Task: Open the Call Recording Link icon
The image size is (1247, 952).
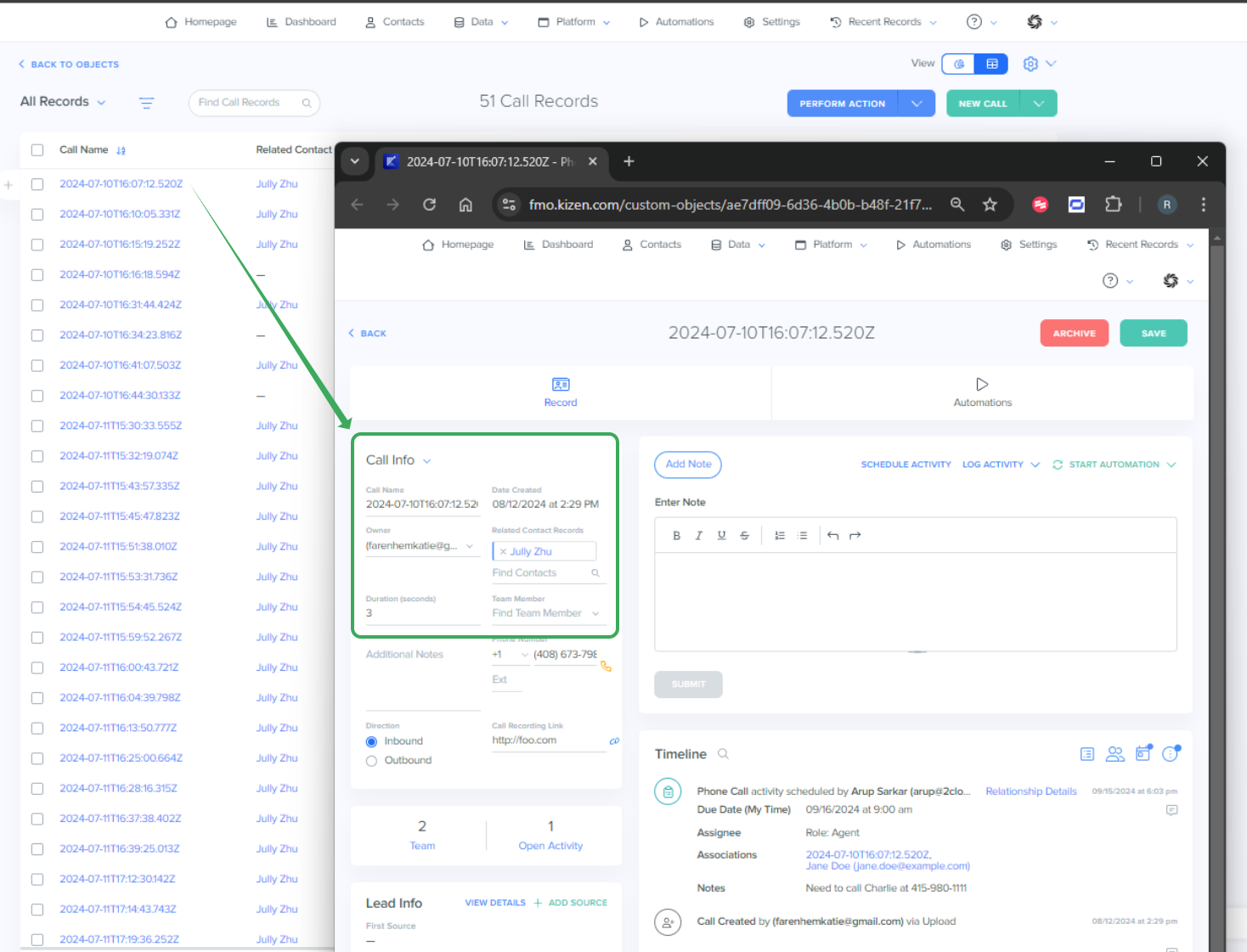Action: (x=614, y=741)
